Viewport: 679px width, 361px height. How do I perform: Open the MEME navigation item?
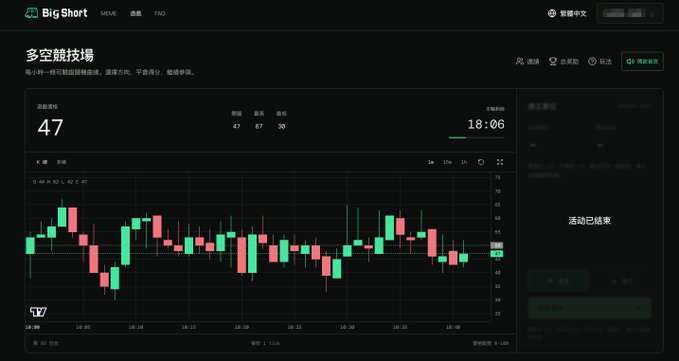pyautogui.click(x=109, y=13)
